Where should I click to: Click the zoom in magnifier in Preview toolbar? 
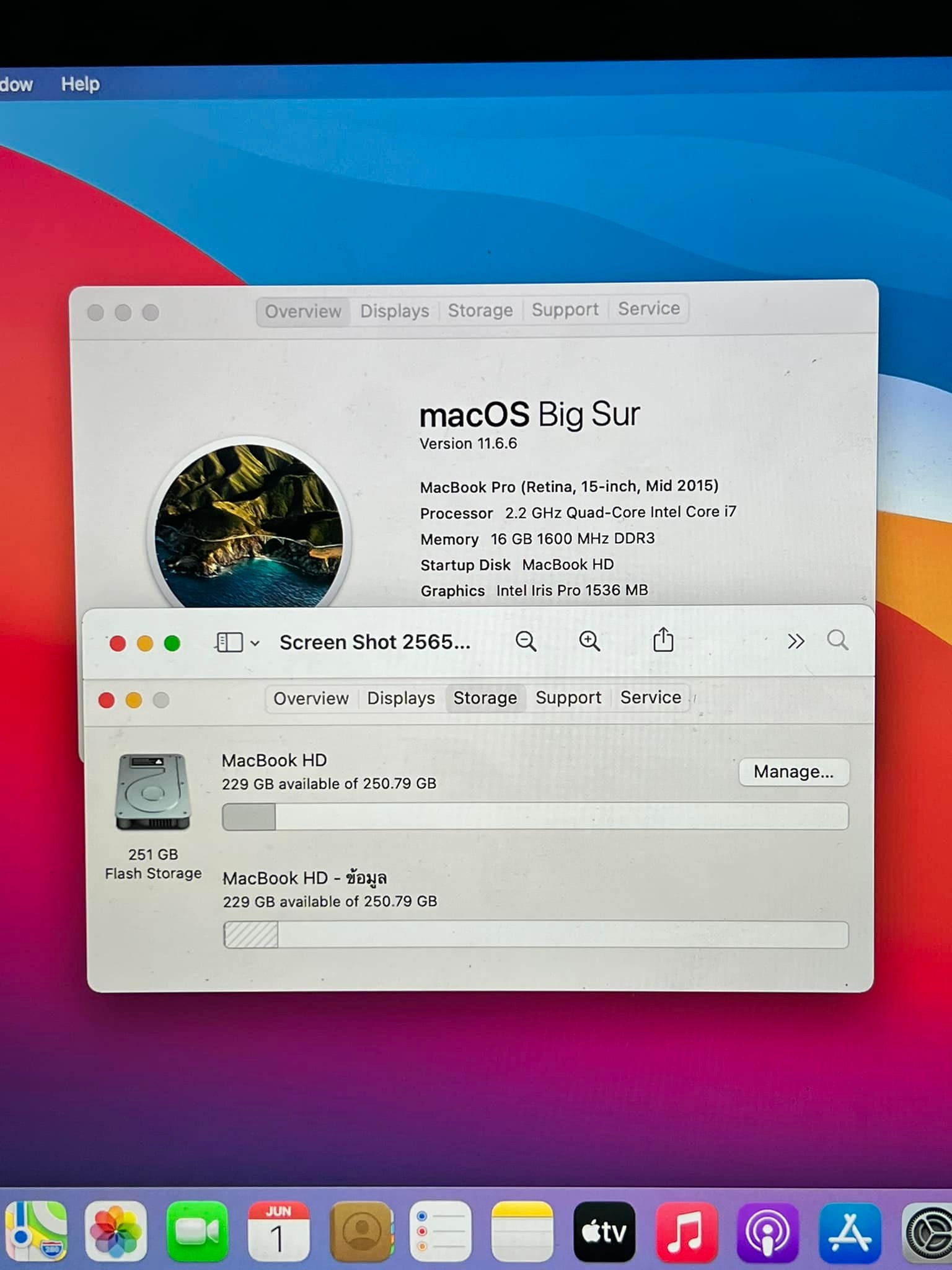click(x=589, y=641)
